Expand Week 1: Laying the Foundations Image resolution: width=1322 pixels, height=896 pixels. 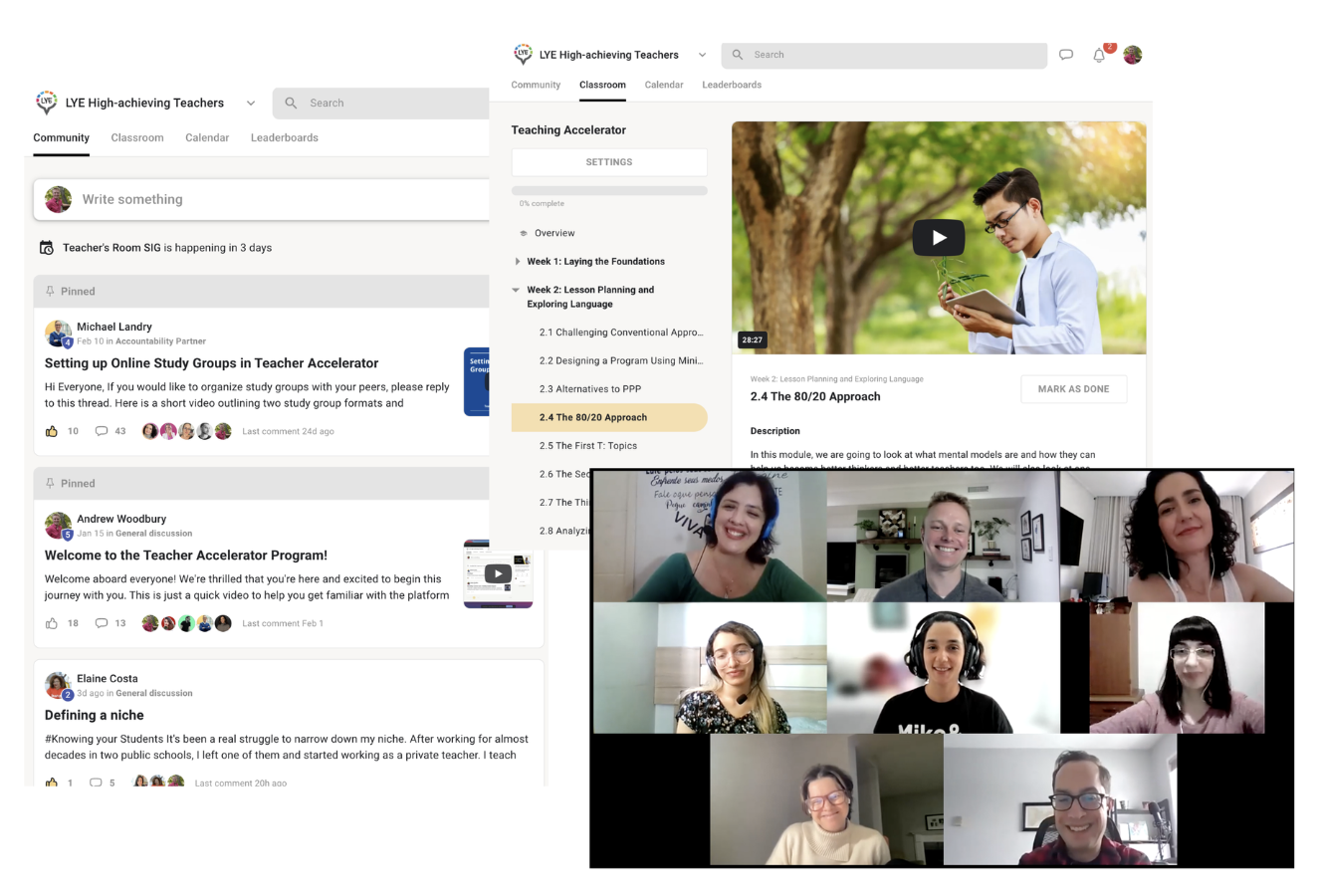[517, 261]
